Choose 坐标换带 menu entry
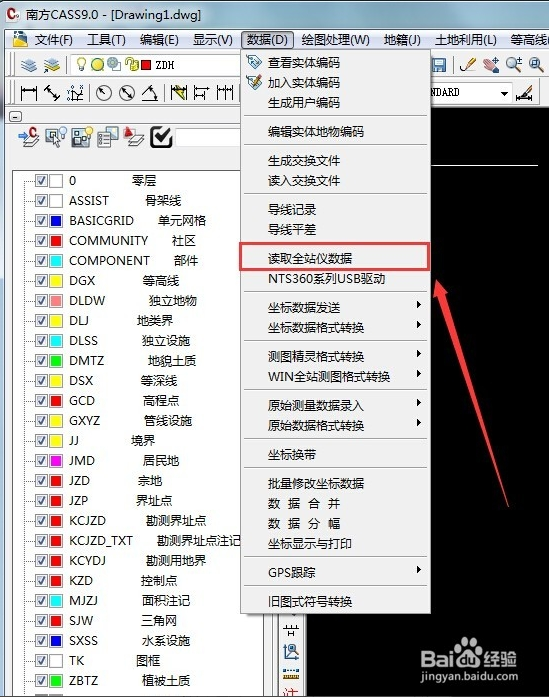The width and height of the screenshot is (549, 697). click(x=336, y=455)
